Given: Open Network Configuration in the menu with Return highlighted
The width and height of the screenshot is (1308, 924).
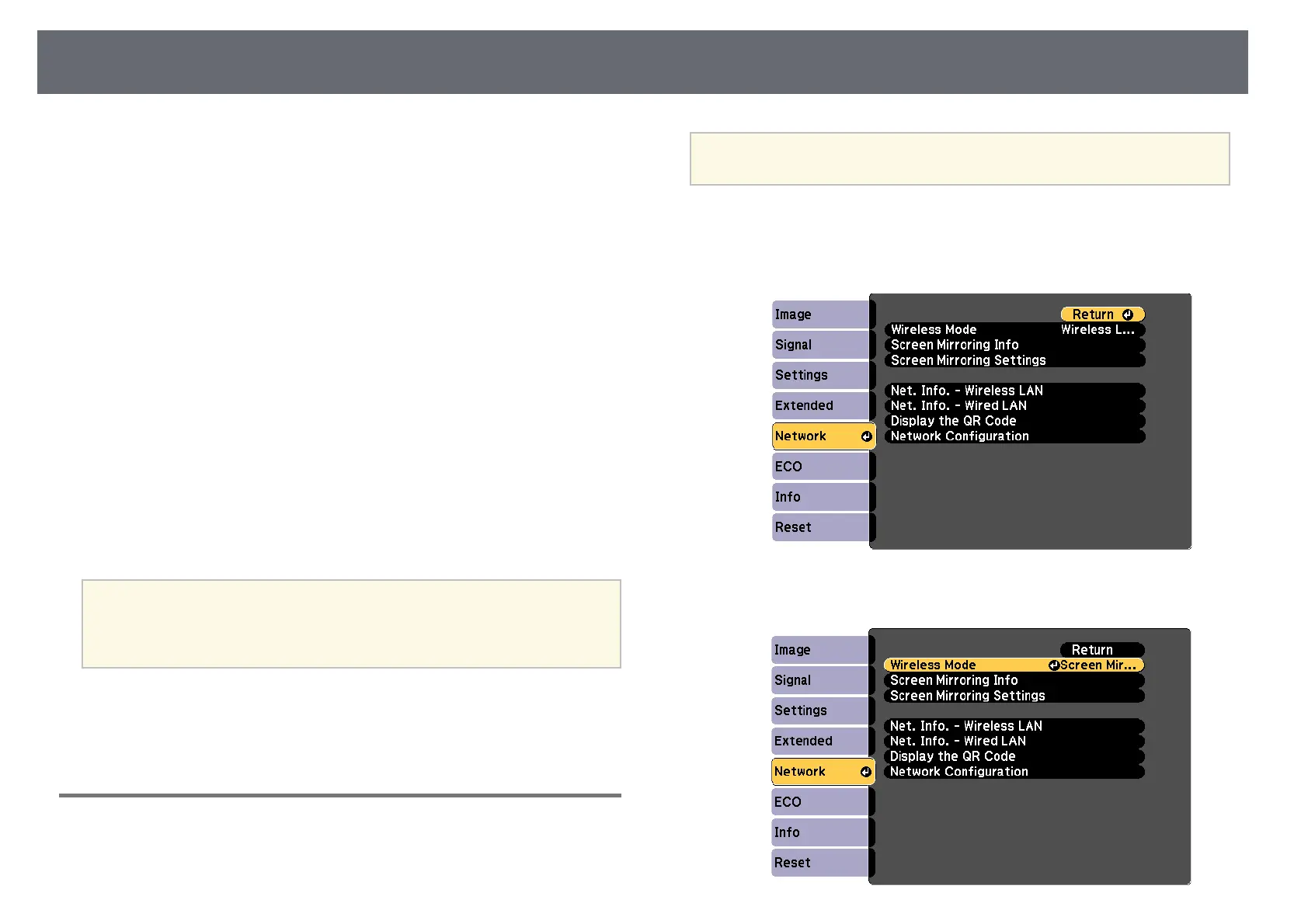Looking at the screenshot, I should [1014, 436].
